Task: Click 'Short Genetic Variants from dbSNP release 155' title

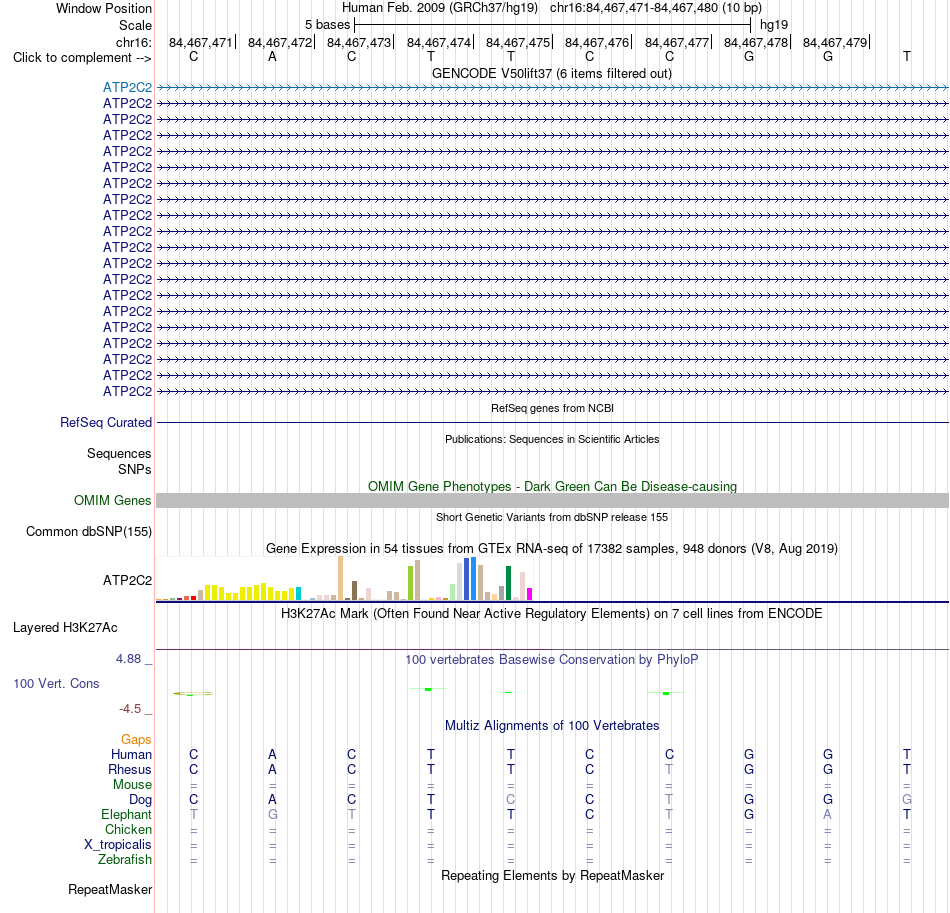Action: click(x=552, y=517)
